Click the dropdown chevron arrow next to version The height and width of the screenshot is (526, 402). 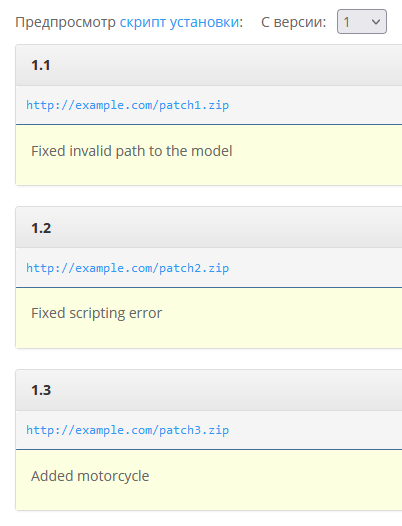376,22
